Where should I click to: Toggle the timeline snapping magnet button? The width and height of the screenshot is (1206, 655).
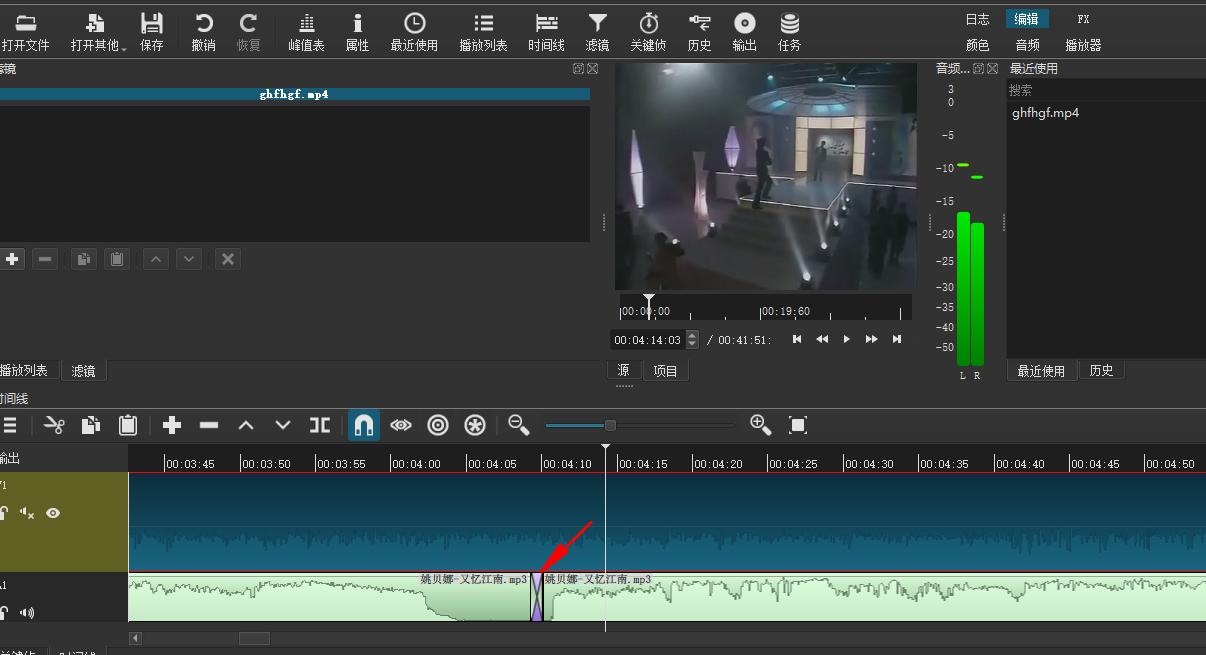click(x=364, y=426)
